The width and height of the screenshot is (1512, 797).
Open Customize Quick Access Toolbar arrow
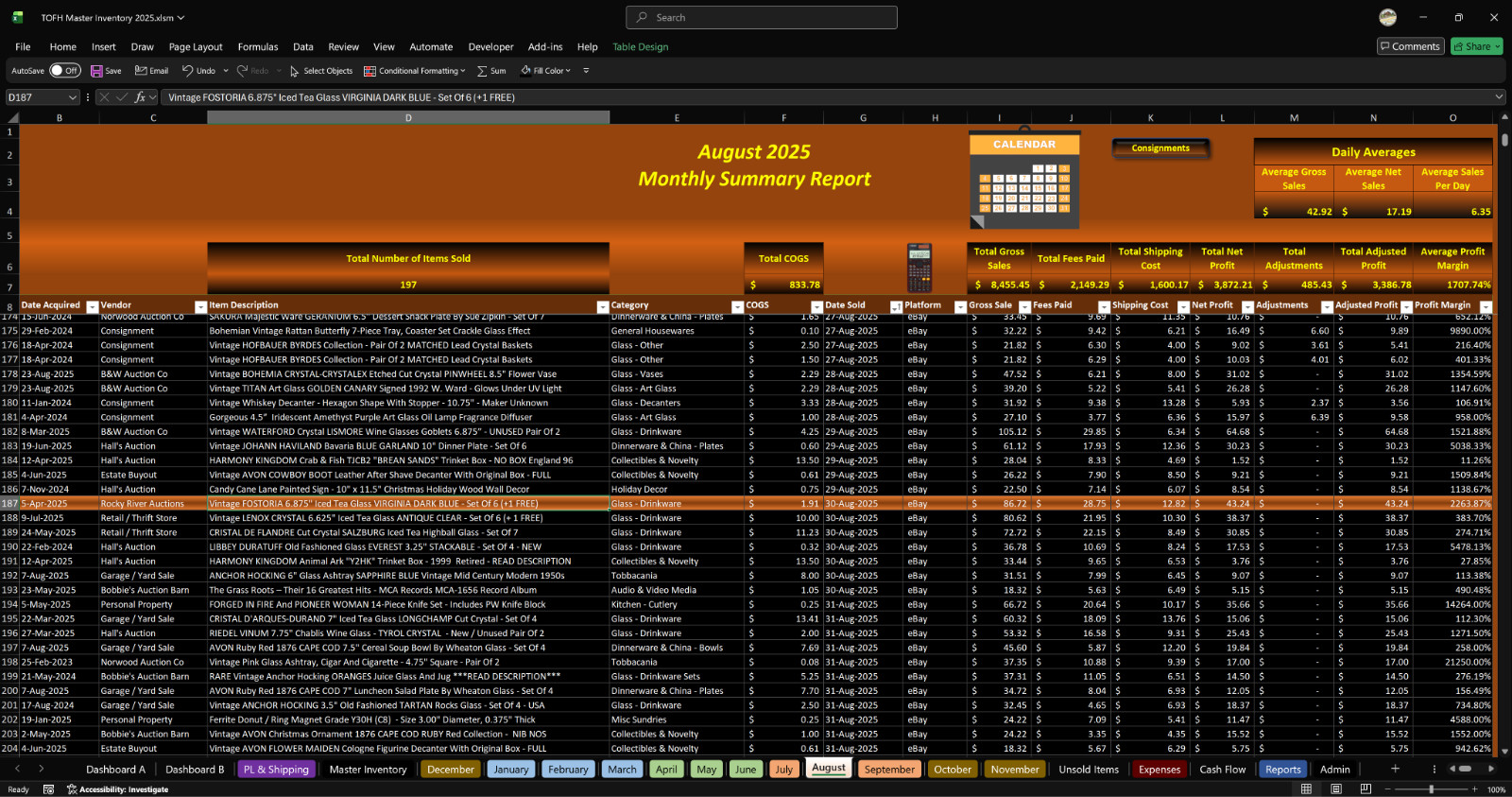(586, 71)
